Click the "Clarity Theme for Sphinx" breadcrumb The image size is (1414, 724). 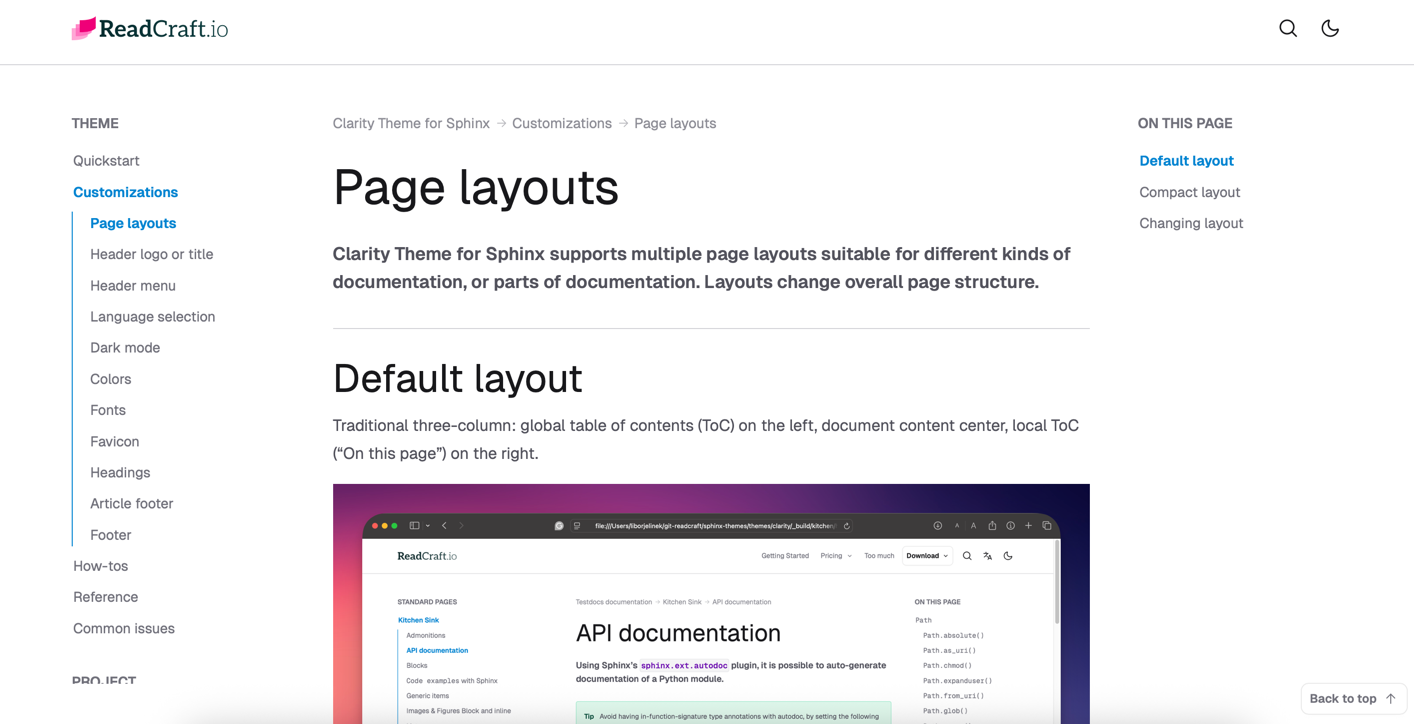coord(411,123)
